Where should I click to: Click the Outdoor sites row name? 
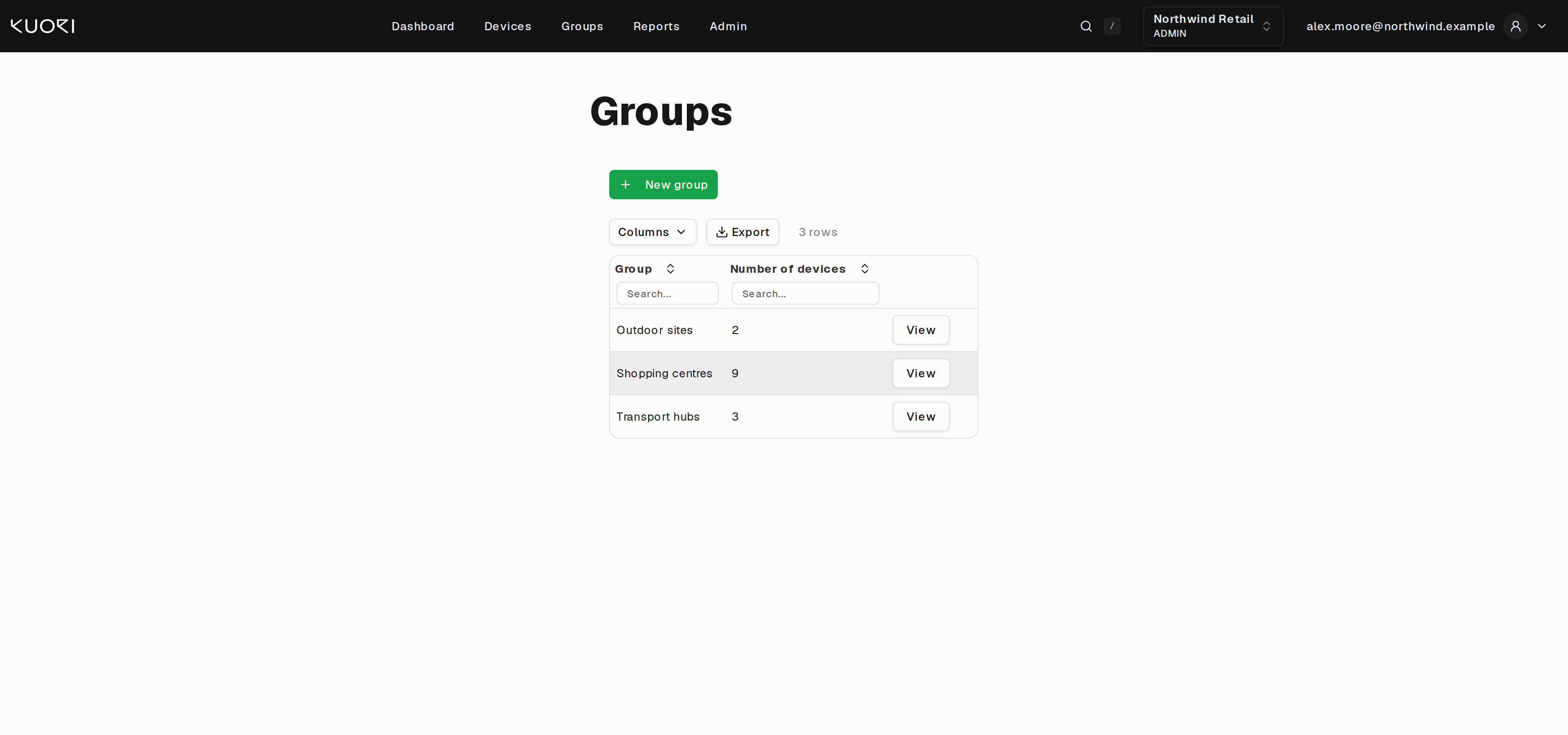pyautogui.click(x=654, y=330)
